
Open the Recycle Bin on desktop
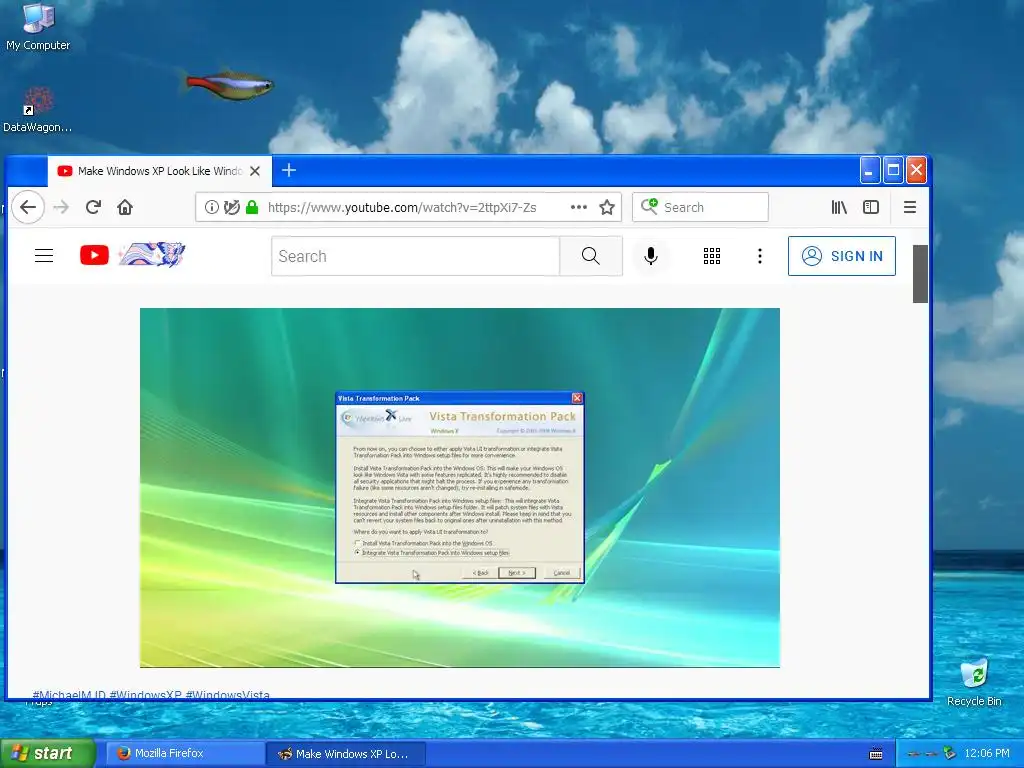974,682
